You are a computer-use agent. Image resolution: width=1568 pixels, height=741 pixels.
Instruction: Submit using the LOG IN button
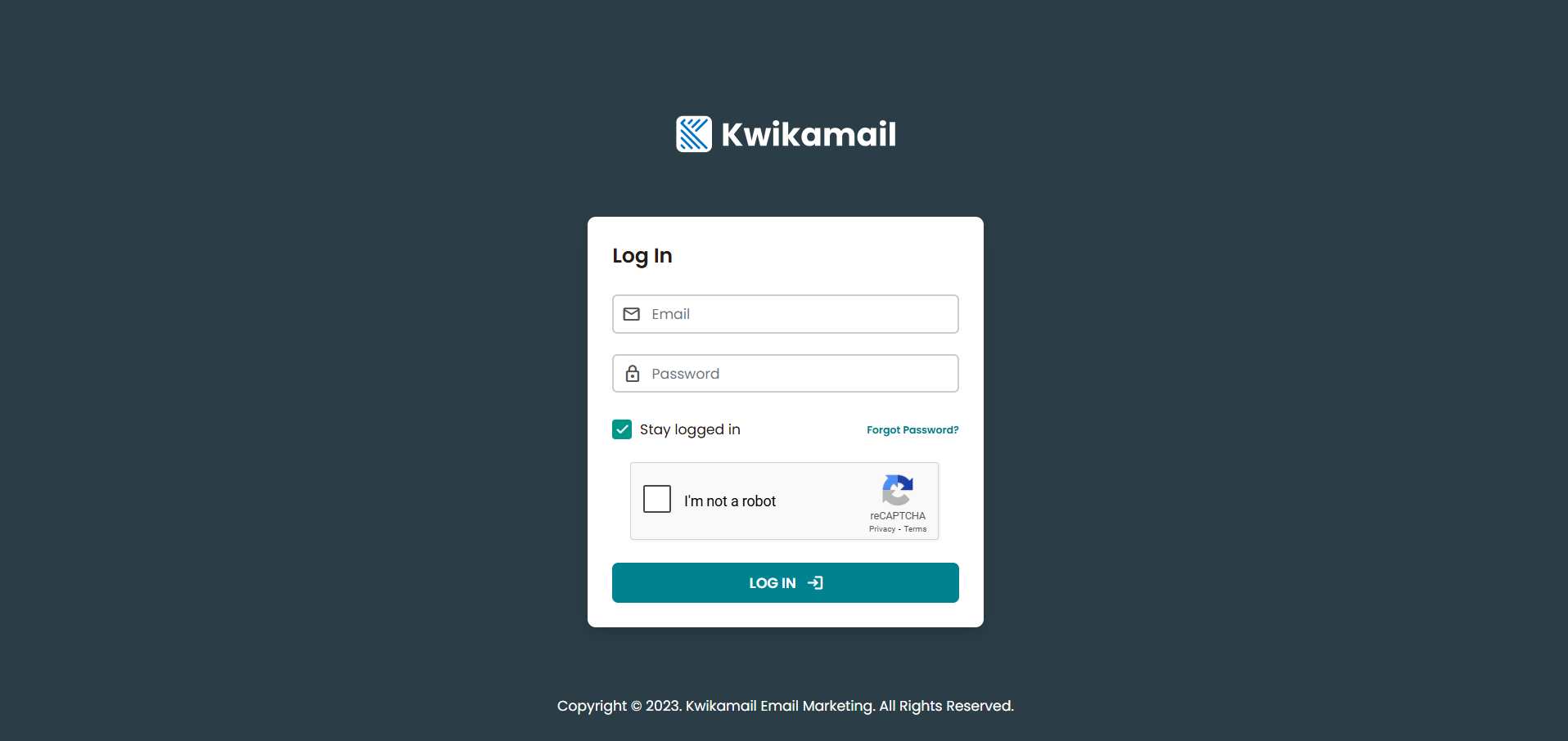(x=786, y=583)
